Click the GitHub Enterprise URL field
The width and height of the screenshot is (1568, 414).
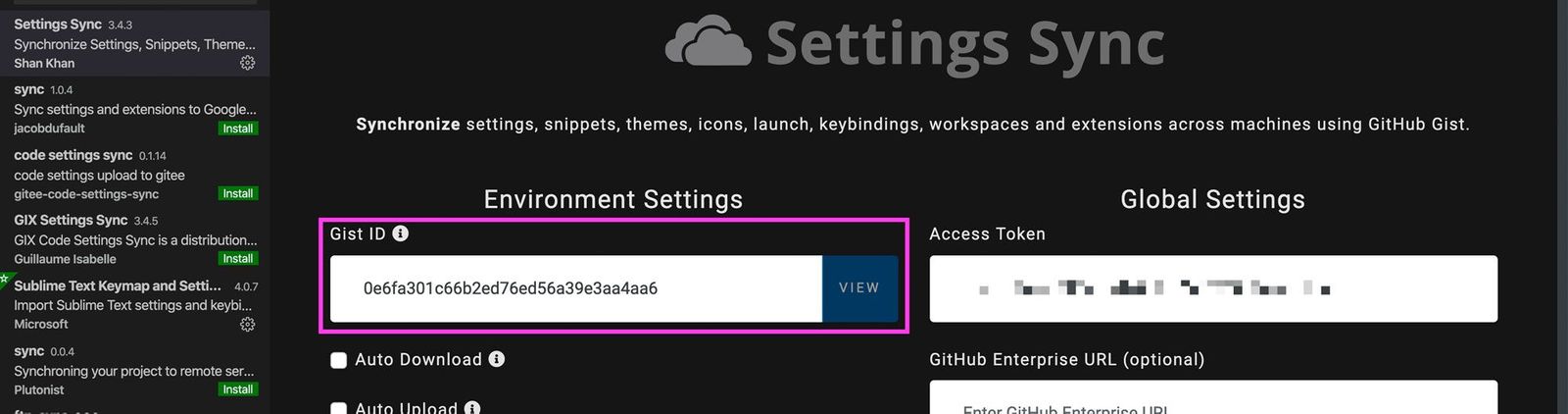(x=1212, y=400)
